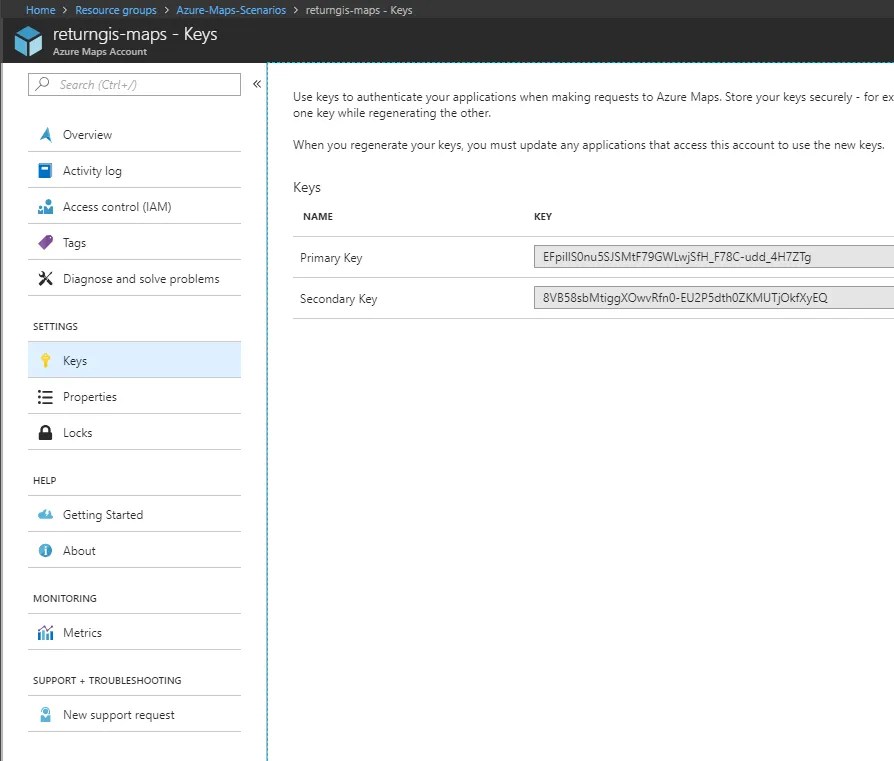Open Getting Started help page
894x761 pixels.
(x=135, y=514)
